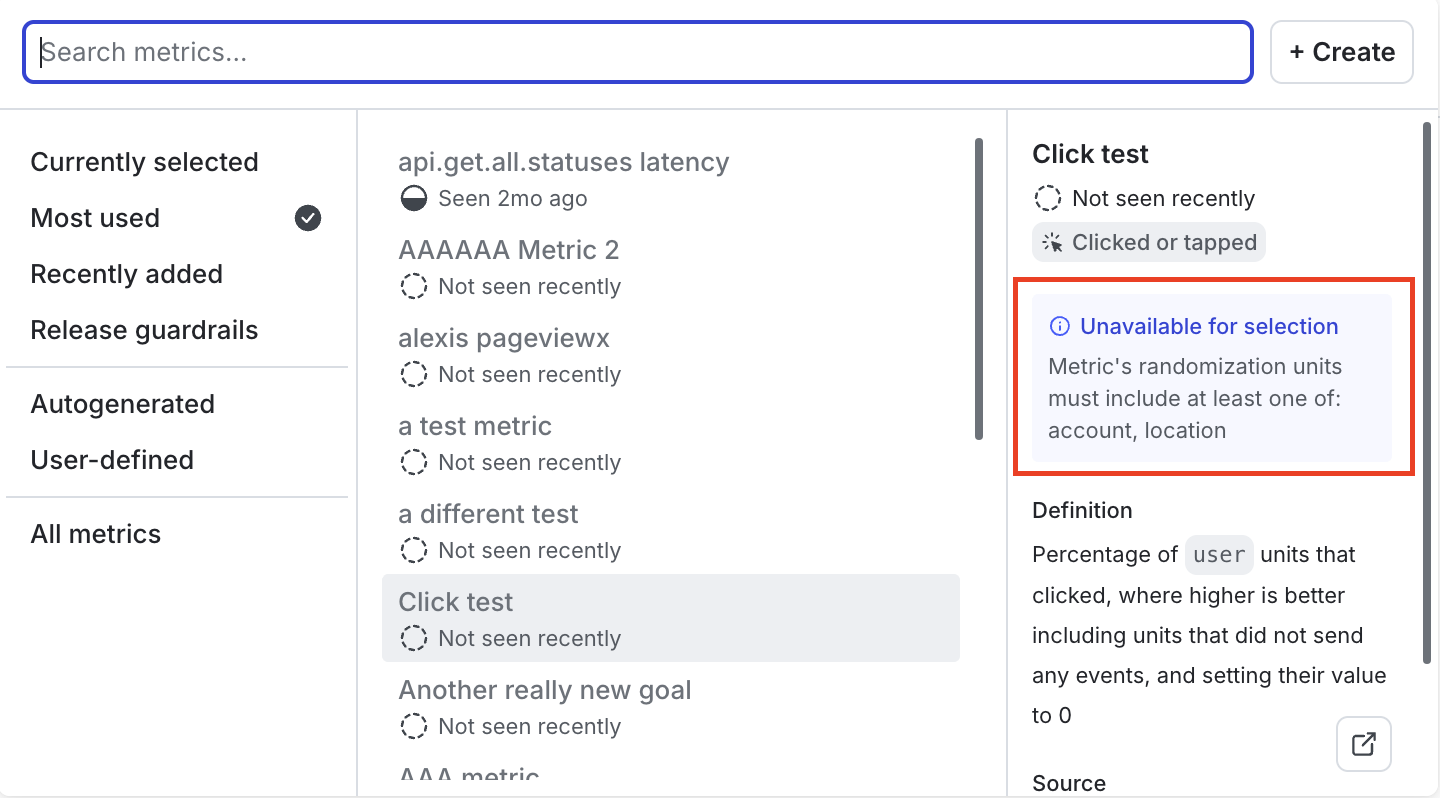Select the Autogenerated metrics category
Screen dimensions: 1440x798
(x=123, y=403)
